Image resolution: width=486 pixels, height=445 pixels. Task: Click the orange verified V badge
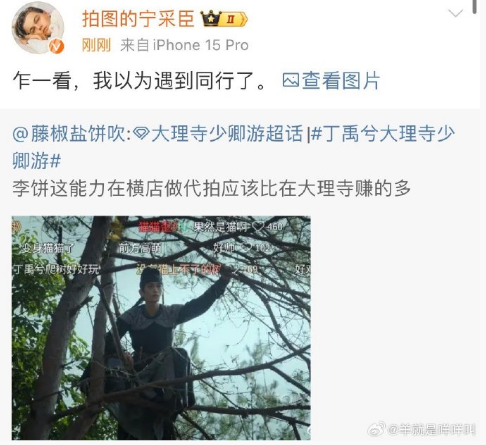pos(56,47)
